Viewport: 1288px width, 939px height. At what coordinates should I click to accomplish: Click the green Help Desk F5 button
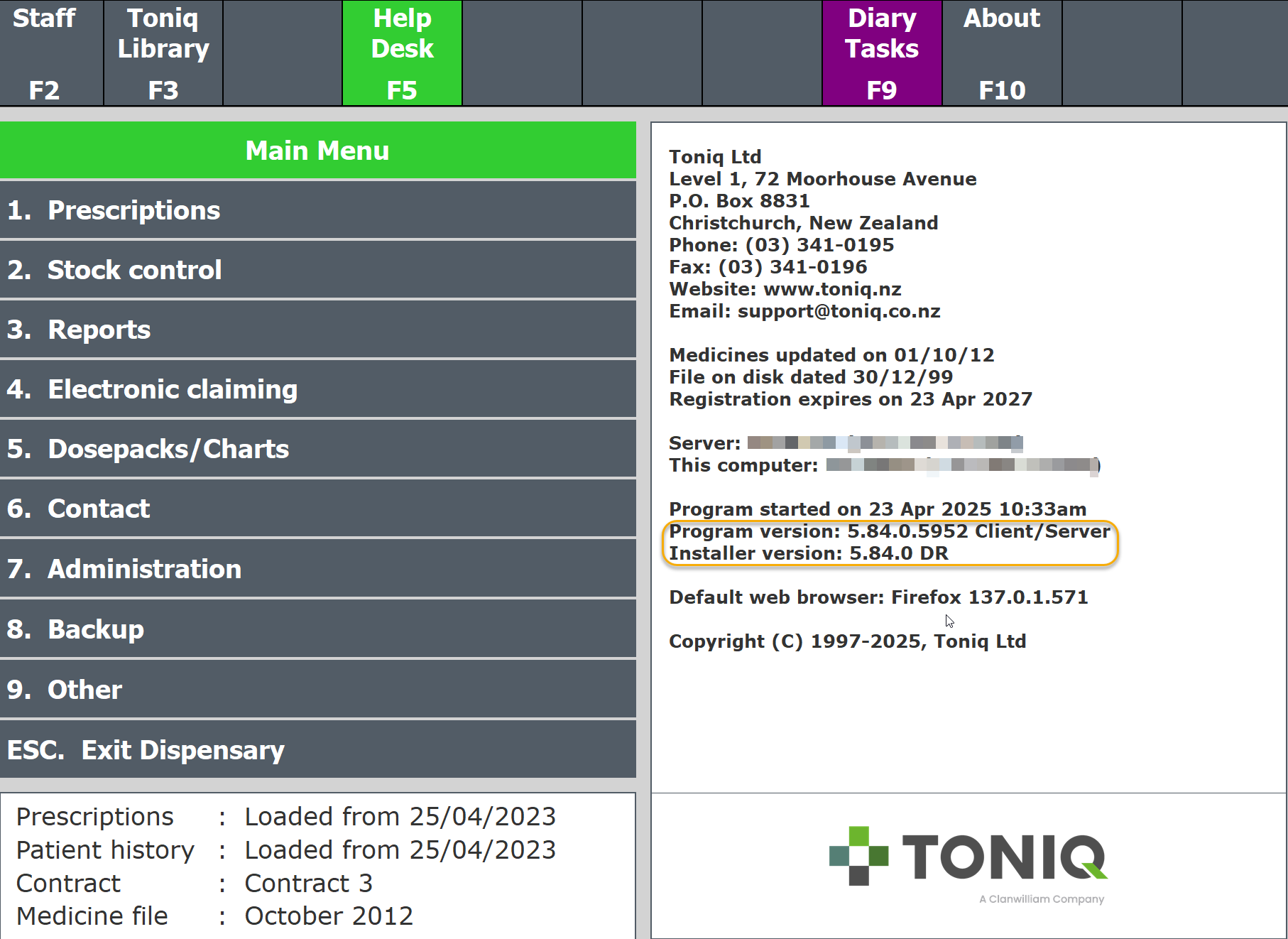[x=403, y=53]
